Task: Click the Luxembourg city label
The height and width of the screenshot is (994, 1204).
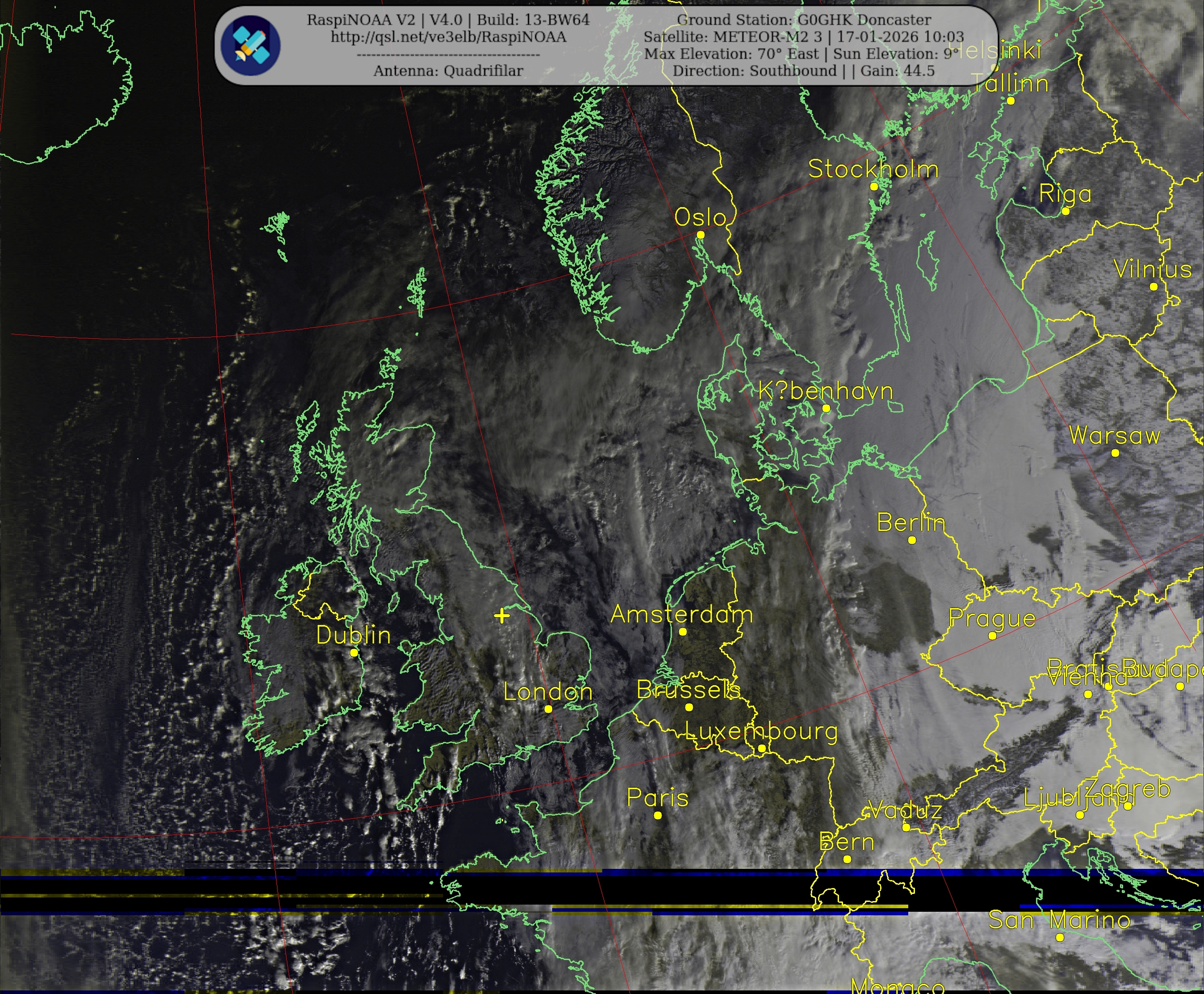Action: point(761,731)
